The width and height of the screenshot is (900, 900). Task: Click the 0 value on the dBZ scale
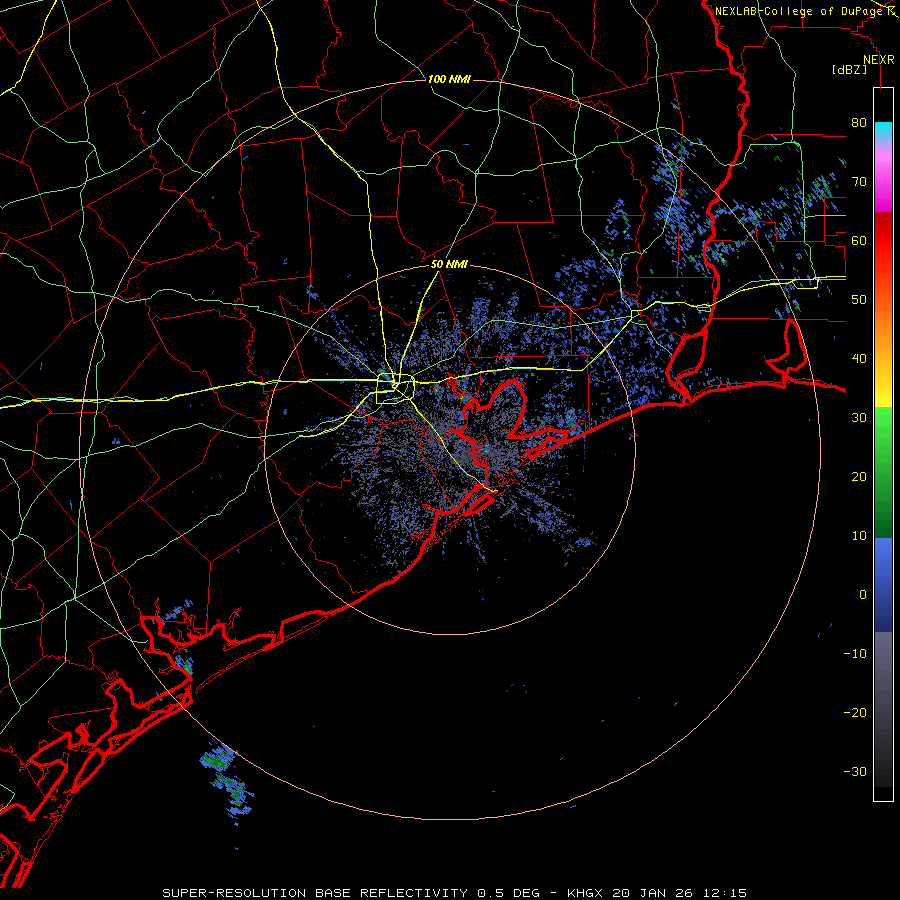point(863,595)
